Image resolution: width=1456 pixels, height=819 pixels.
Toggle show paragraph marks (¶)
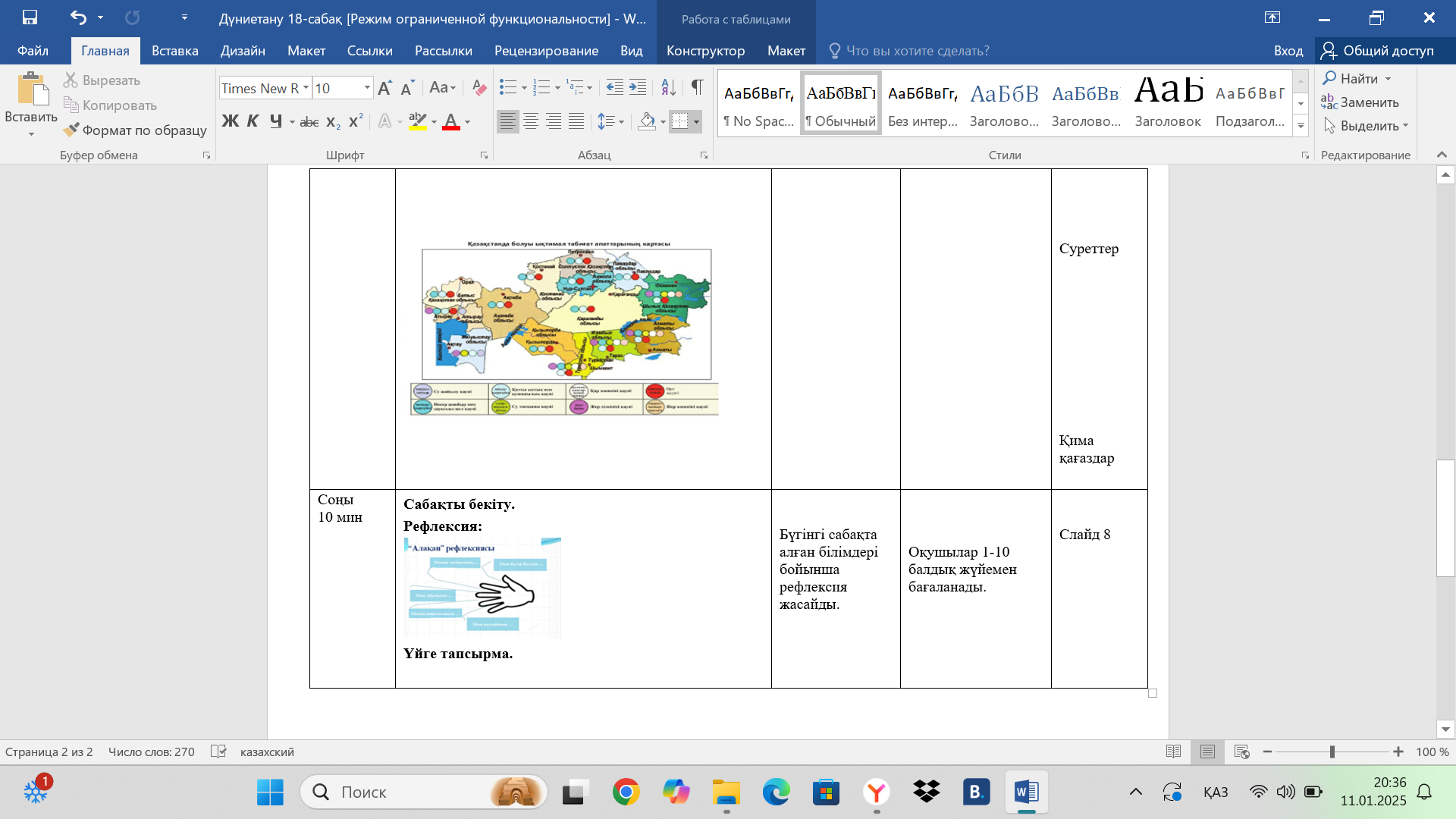click(x=697, y=88)
